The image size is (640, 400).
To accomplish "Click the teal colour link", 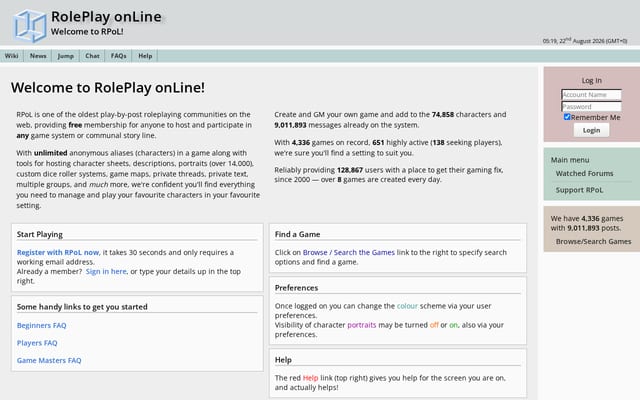I will pyautogui.click(x=407, y=306).
